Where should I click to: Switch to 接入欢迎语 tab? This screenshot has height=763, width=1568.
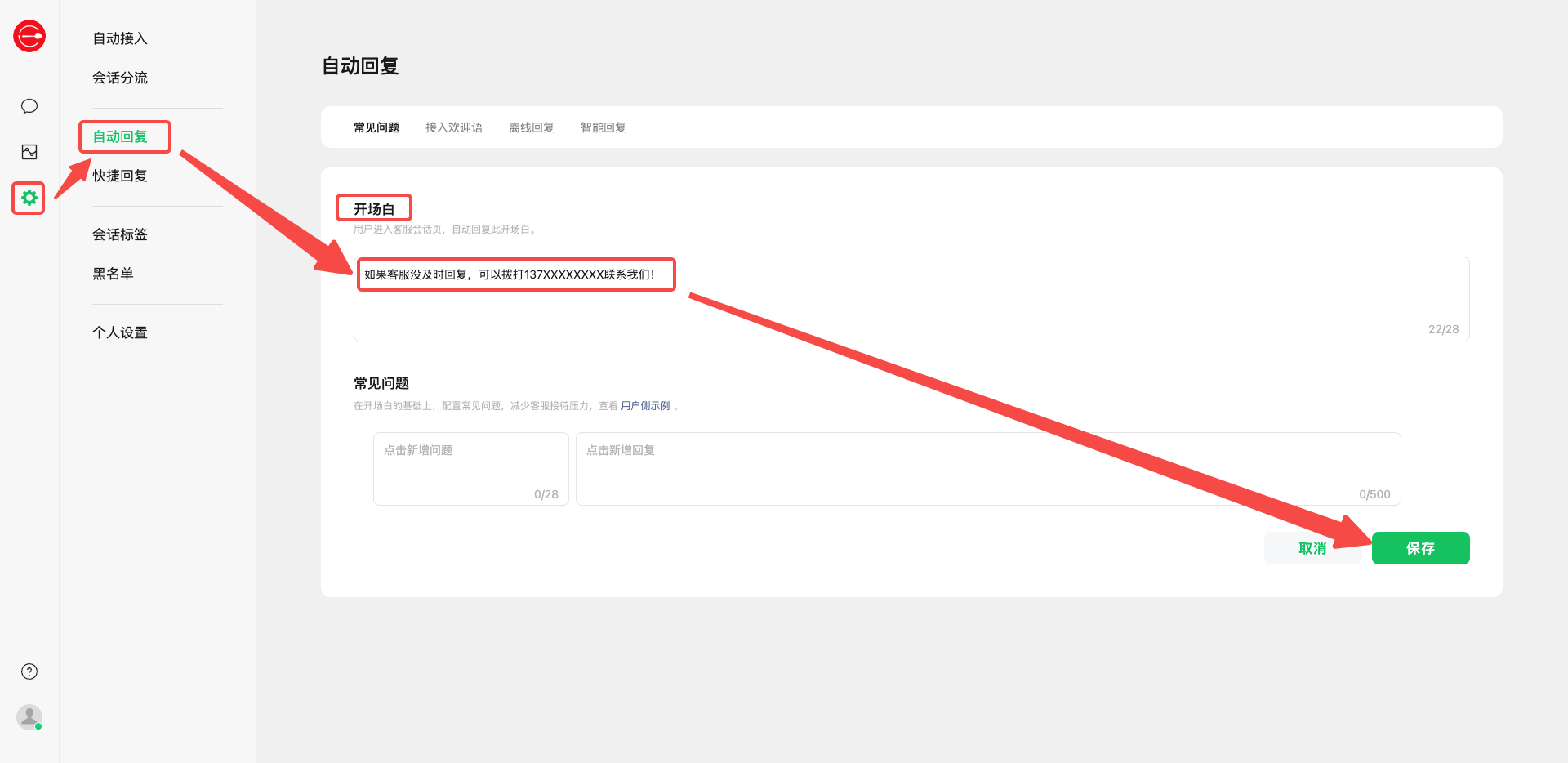tap(454, 127)
